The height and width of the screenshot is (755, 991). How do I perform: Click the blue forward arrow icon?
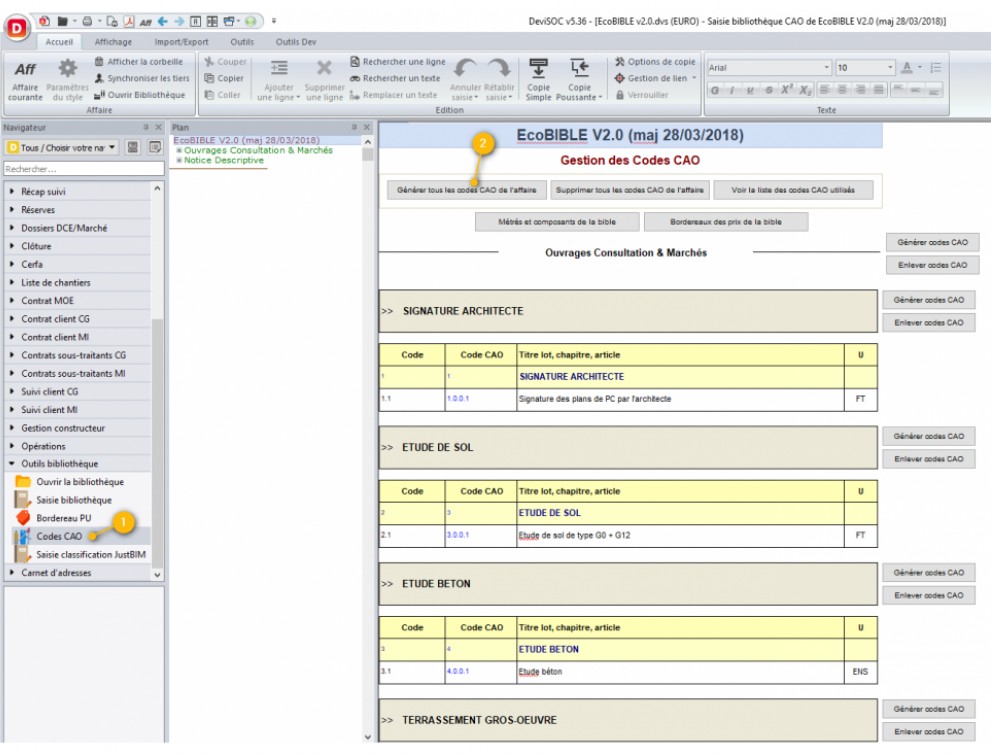179,21
